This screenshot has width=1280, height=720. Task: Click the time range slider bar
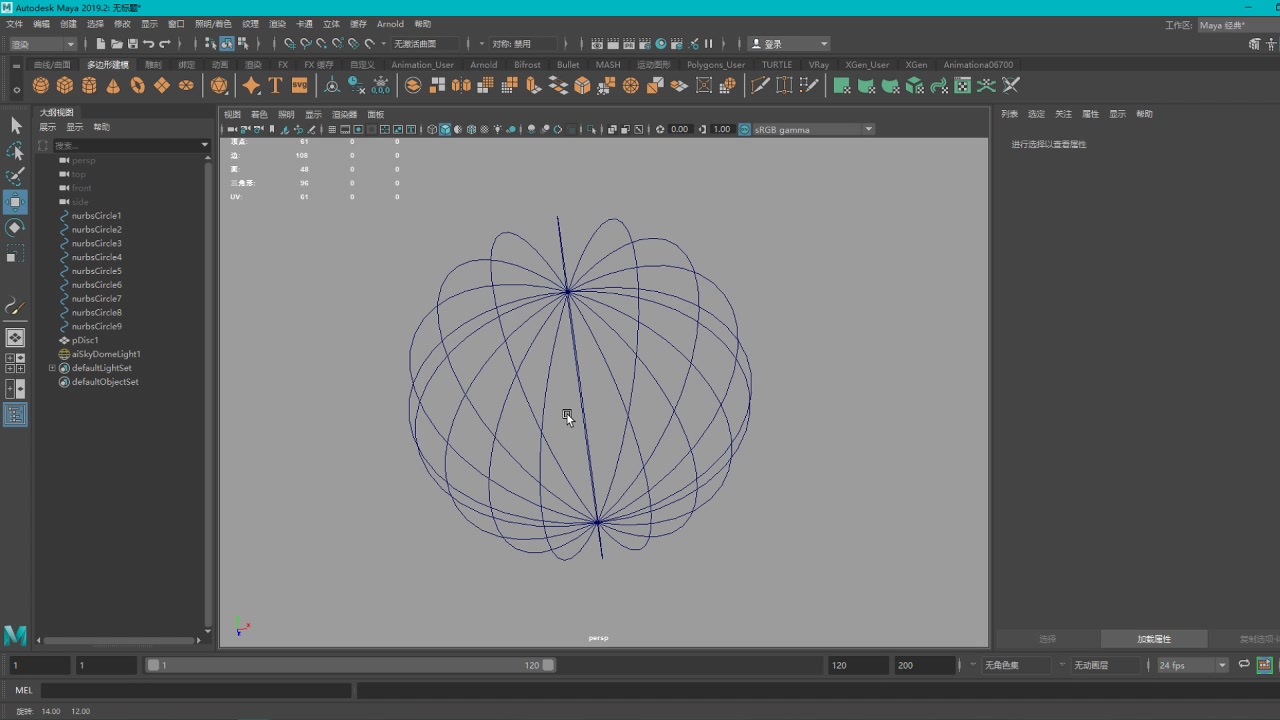tap(350, 665)
